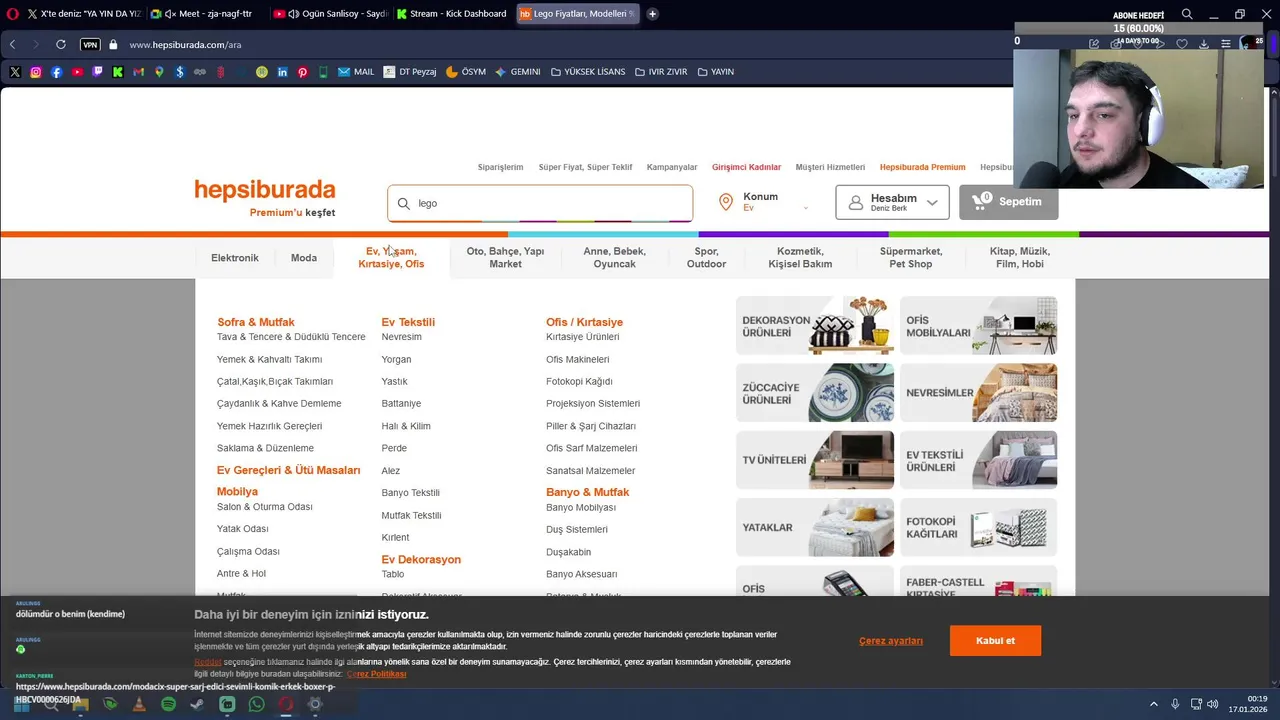Select Fotokopi Kağıdı
Viewport: 1280px width, 720px height.
[x=579, y=381]
